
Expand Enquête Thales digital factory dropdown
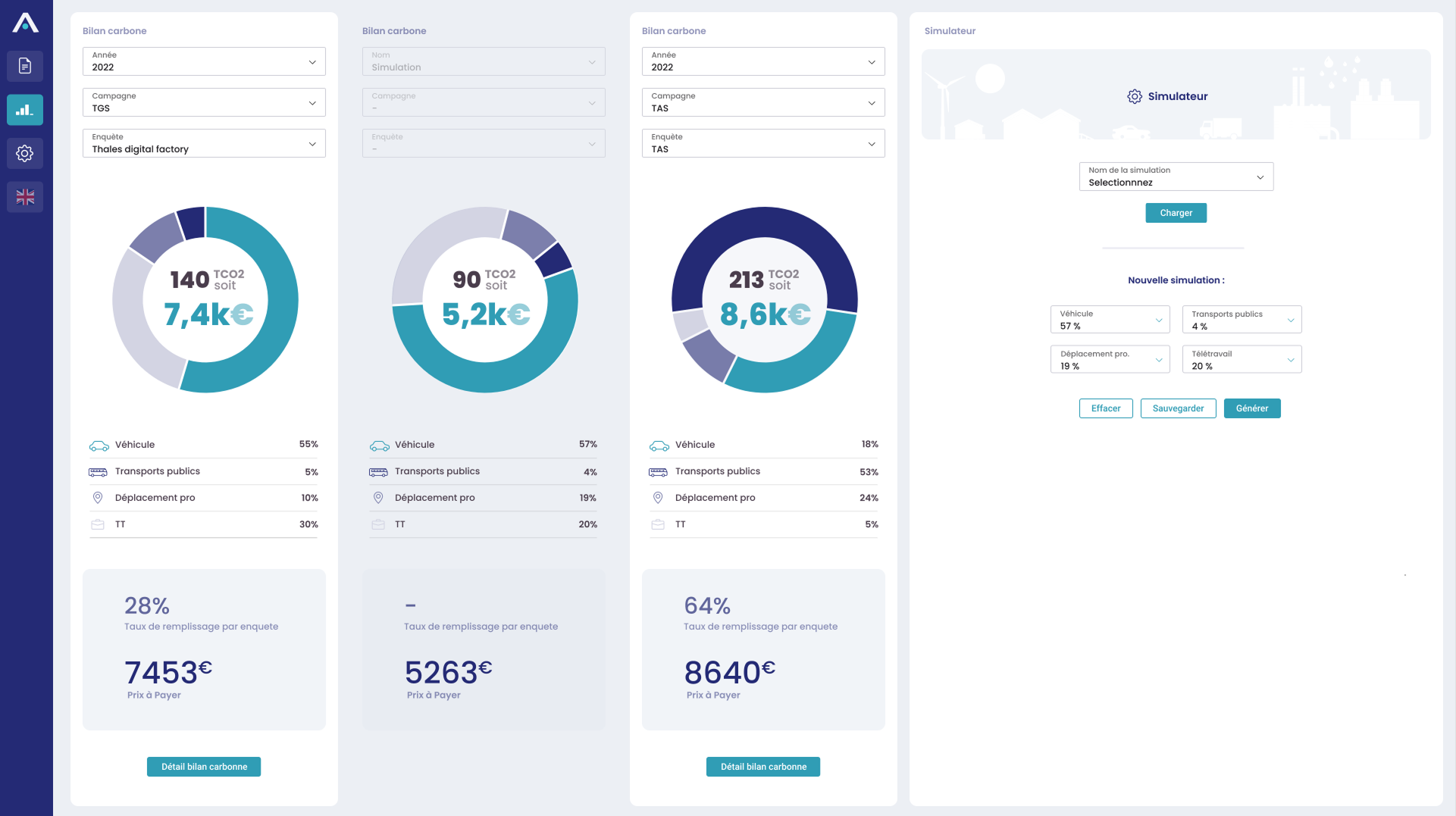[204, 143]
